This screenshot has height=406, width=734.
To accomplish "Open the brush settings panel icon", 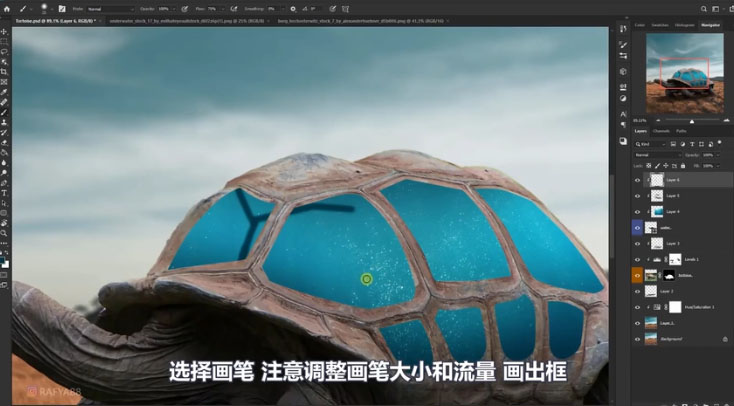I will tap(60, 8).
